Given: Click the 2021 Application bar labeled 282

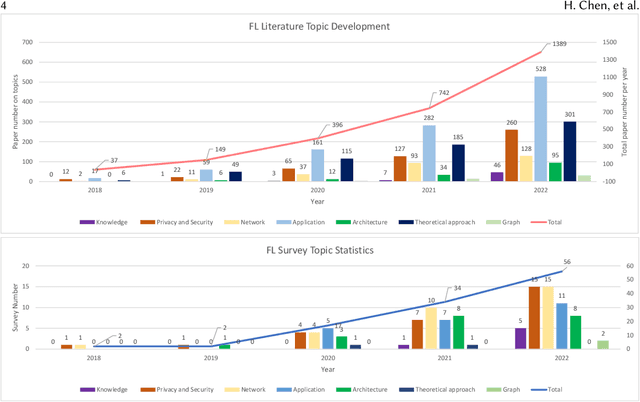Looking at the screenshot, I should (x=428, y=153).
